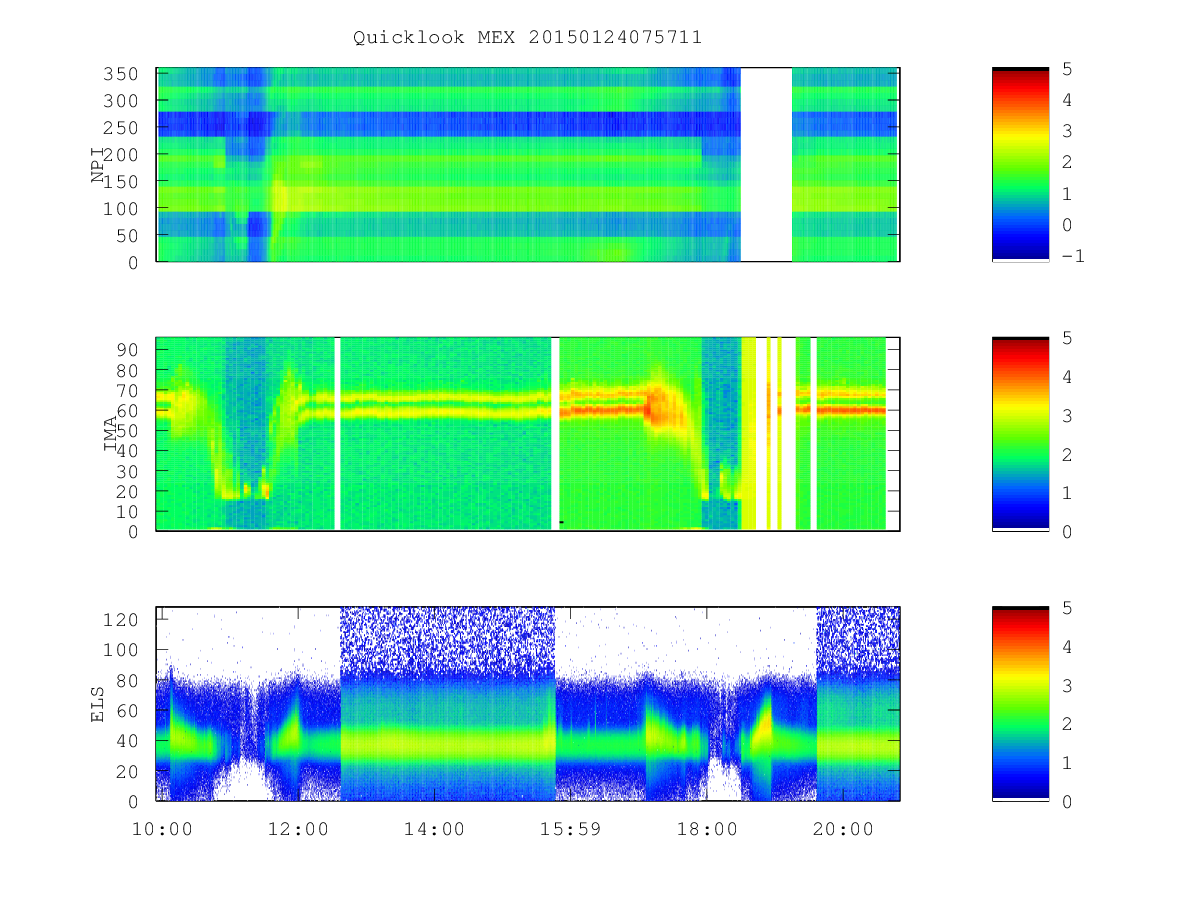Click the 4 label on ELS colorbar
1200x900 pixels.
[x=1067, y=646]
